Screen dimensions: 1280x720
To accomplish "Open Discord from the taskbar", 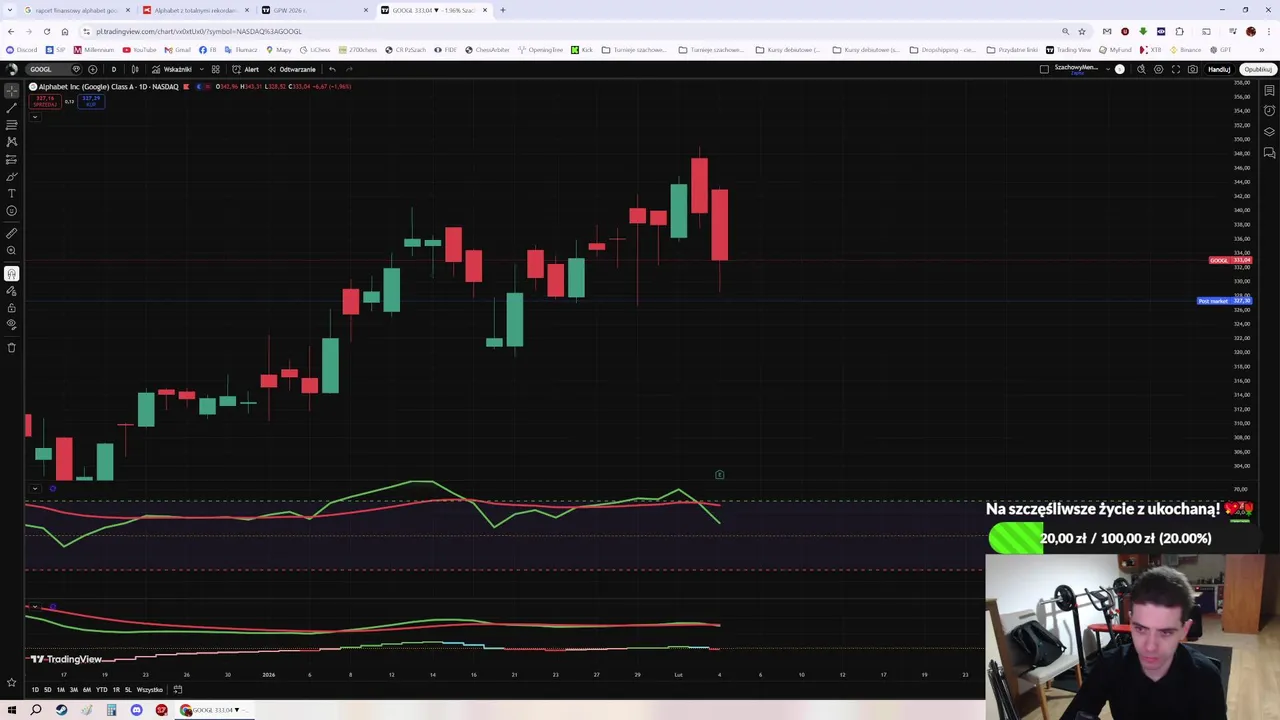I will 136,710.
